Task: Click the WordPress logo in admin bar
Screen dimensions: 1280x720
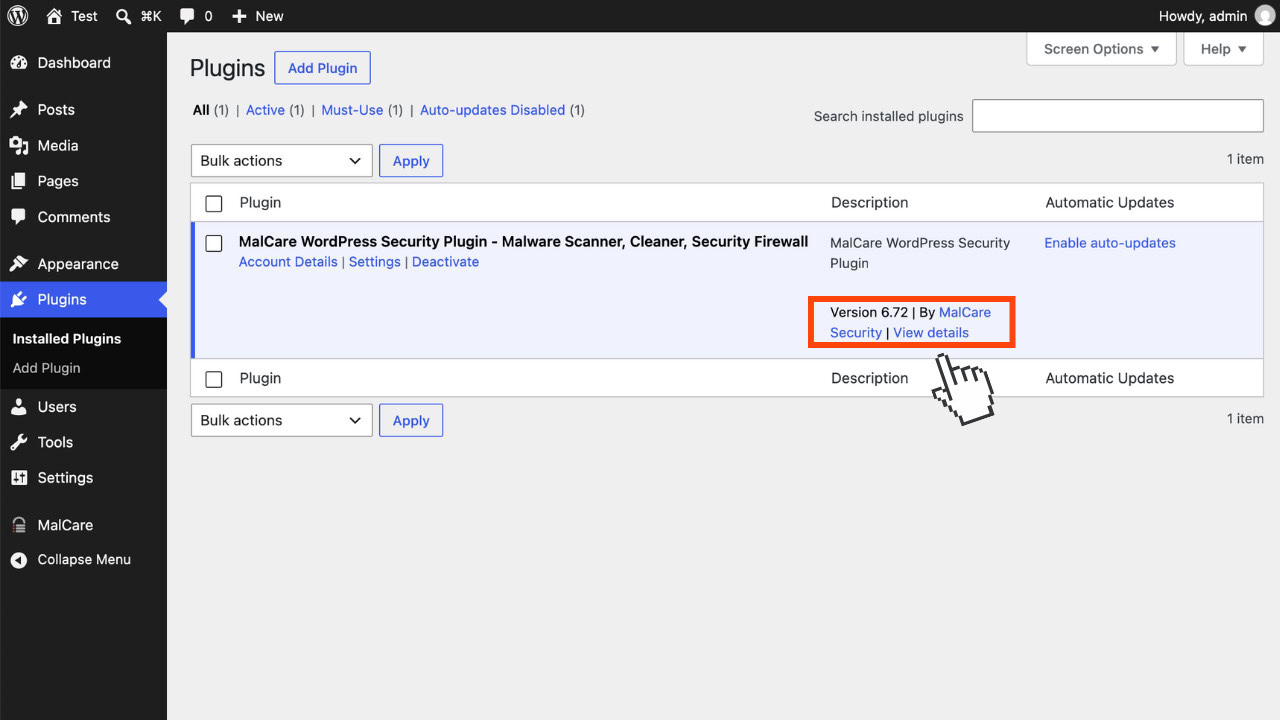Action: click(x=18, y=16)
